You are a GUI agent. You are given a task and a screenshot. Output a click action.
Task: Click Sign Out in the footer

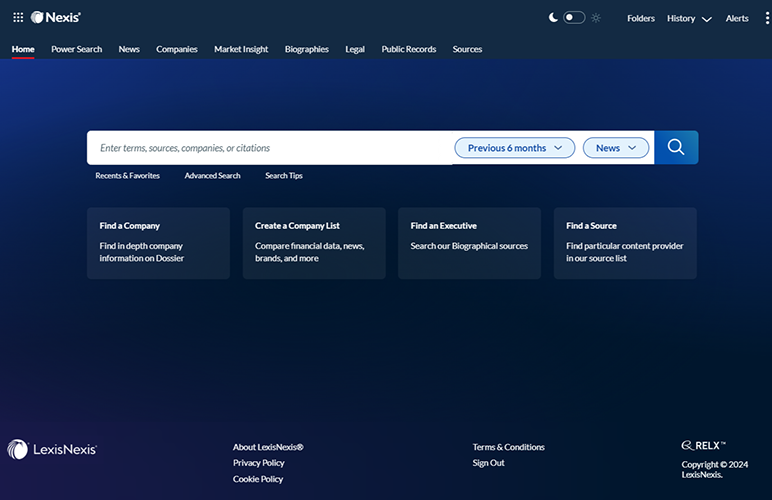[x=488, y=463]
